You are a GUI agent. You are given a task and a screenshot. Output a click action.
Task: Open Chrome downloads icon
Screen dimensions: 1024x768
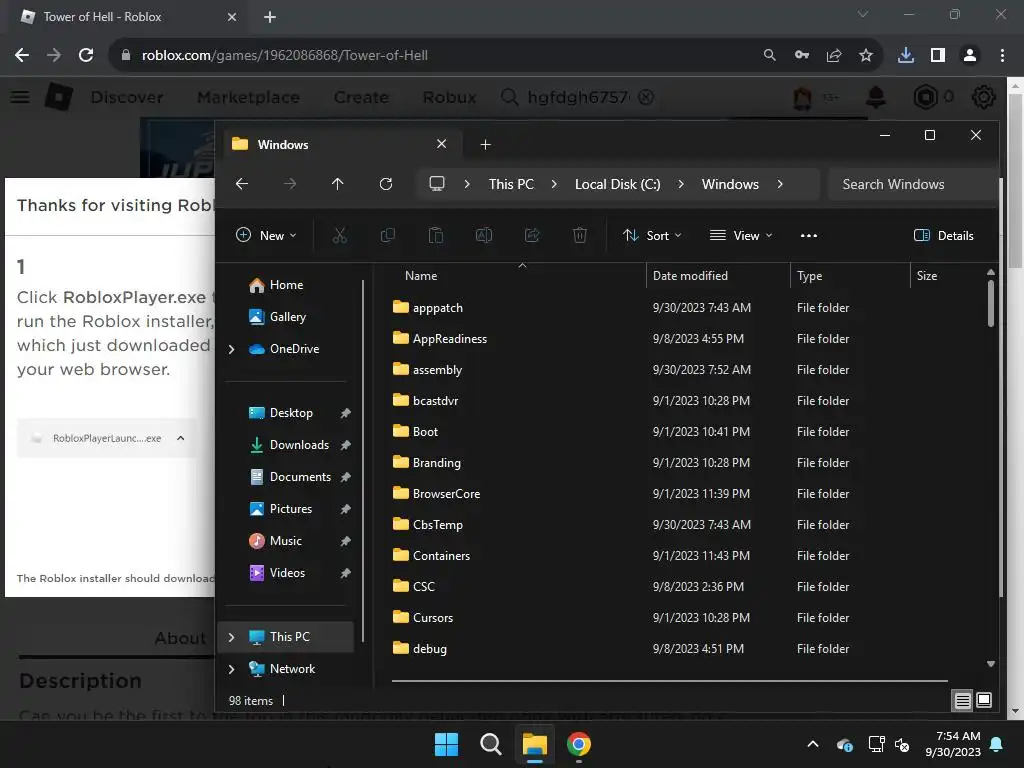(x=906, y=56)
